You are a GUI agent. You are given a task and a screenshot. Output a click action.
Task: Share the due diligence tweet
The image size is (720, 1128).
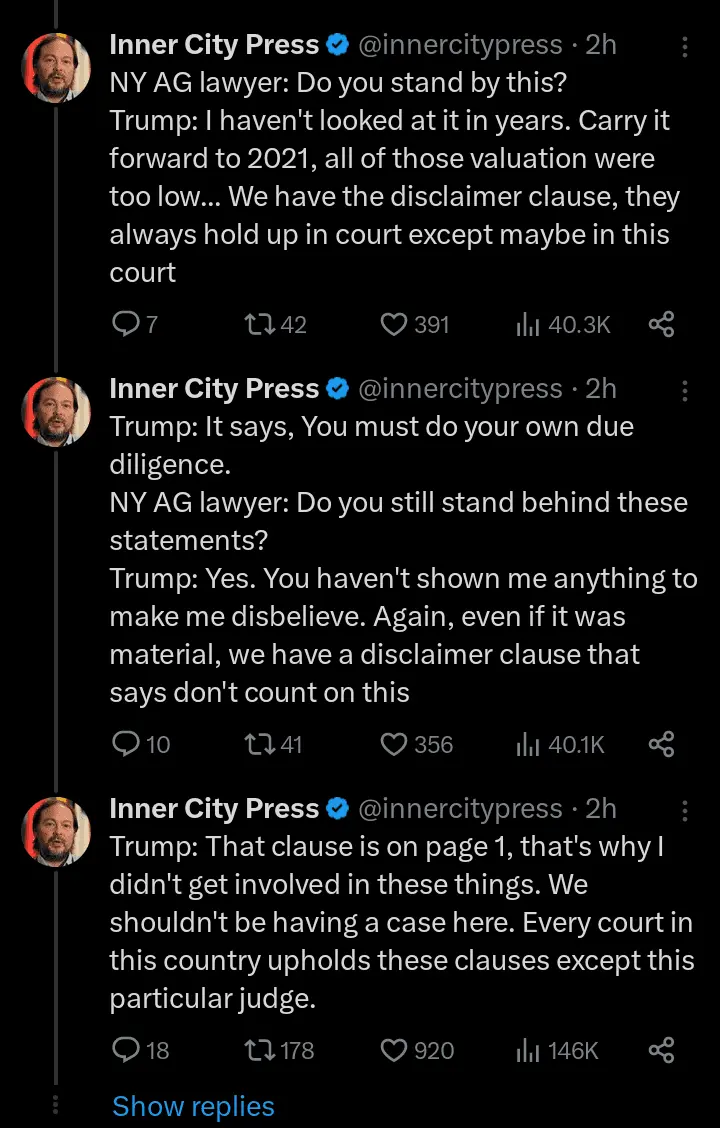tap(661, 744)
